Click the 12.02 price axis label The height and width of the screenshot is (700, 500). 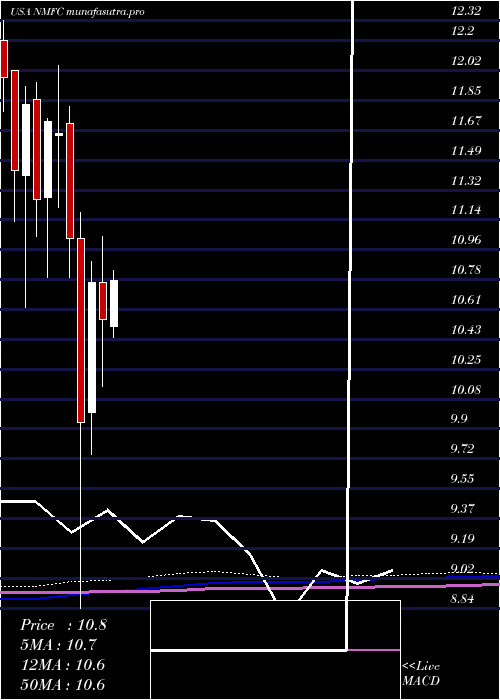click(466, 61)
